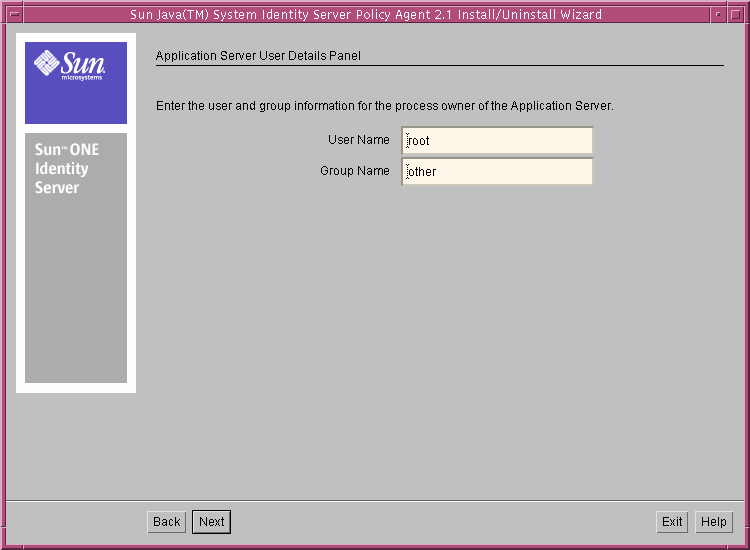Open the window menu button in title bar
Screen dimensions: 750x550
click(15, 14)
